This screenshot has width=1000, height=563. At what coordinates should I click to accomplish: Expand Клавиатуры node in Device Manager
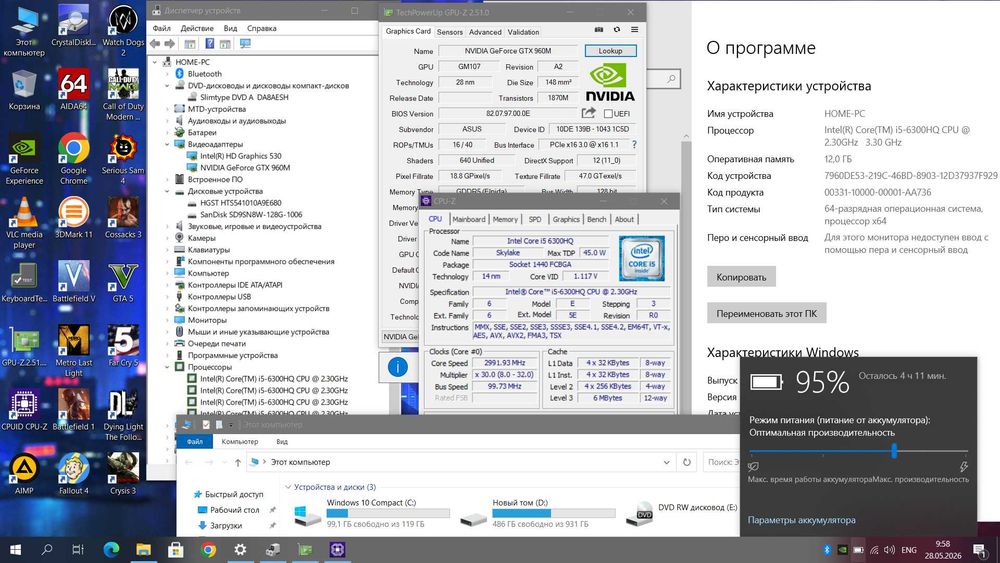pyautogui.click(x=168, y=250)
